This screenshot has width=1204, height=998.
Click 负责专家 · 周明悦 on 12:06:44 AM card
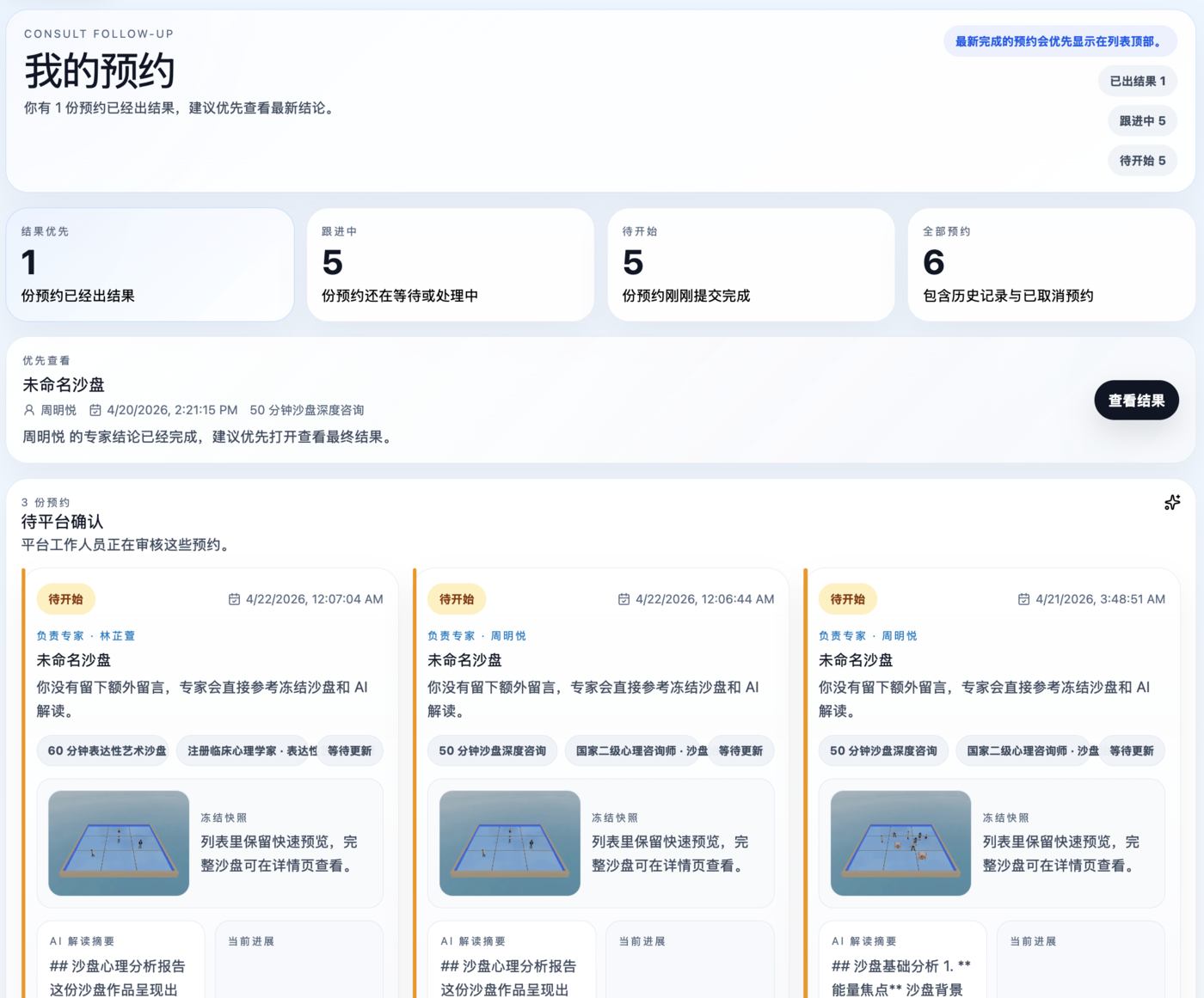click(x=477, y=636)
